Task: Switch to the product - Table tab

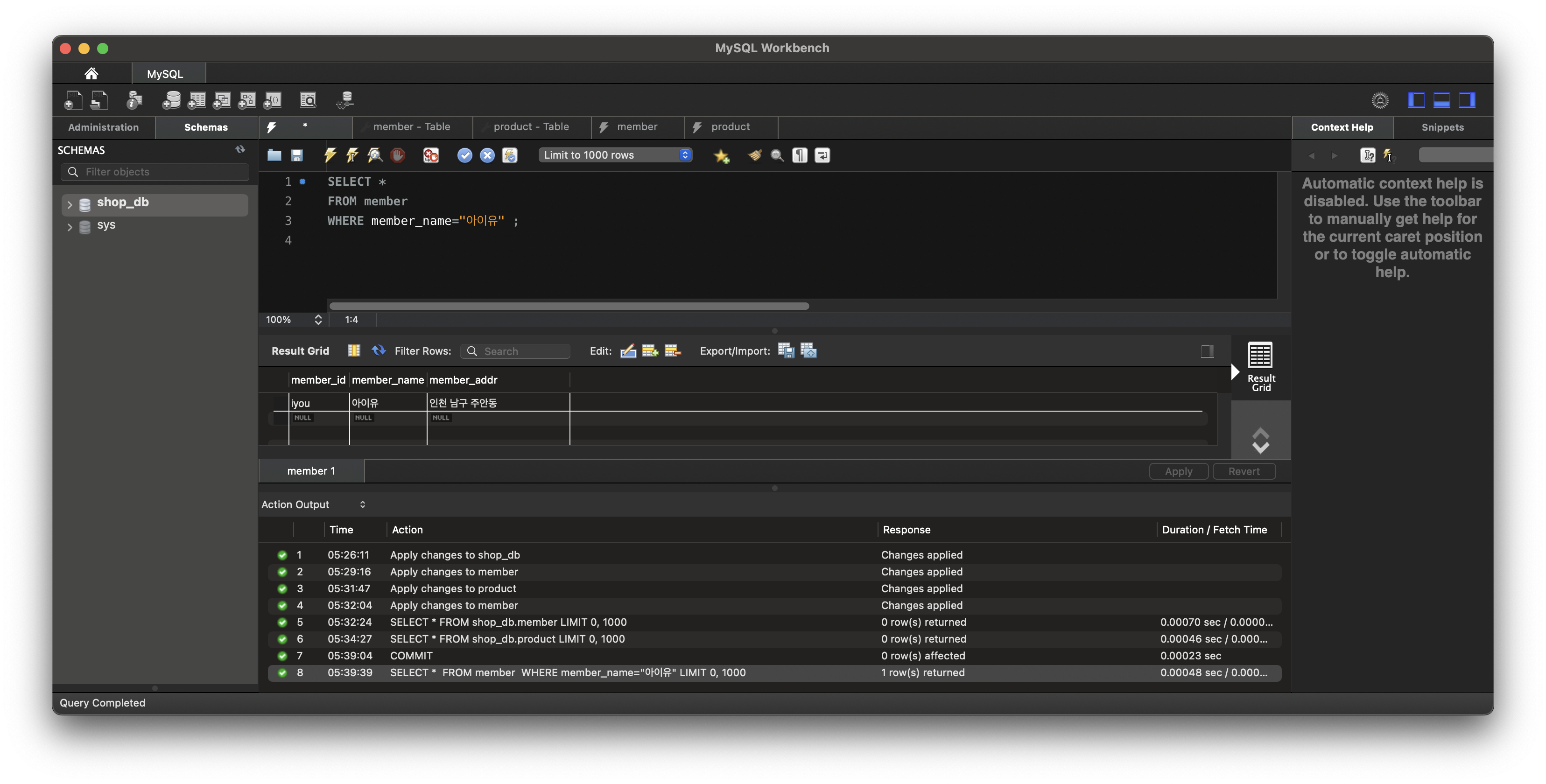Action: 531,127
